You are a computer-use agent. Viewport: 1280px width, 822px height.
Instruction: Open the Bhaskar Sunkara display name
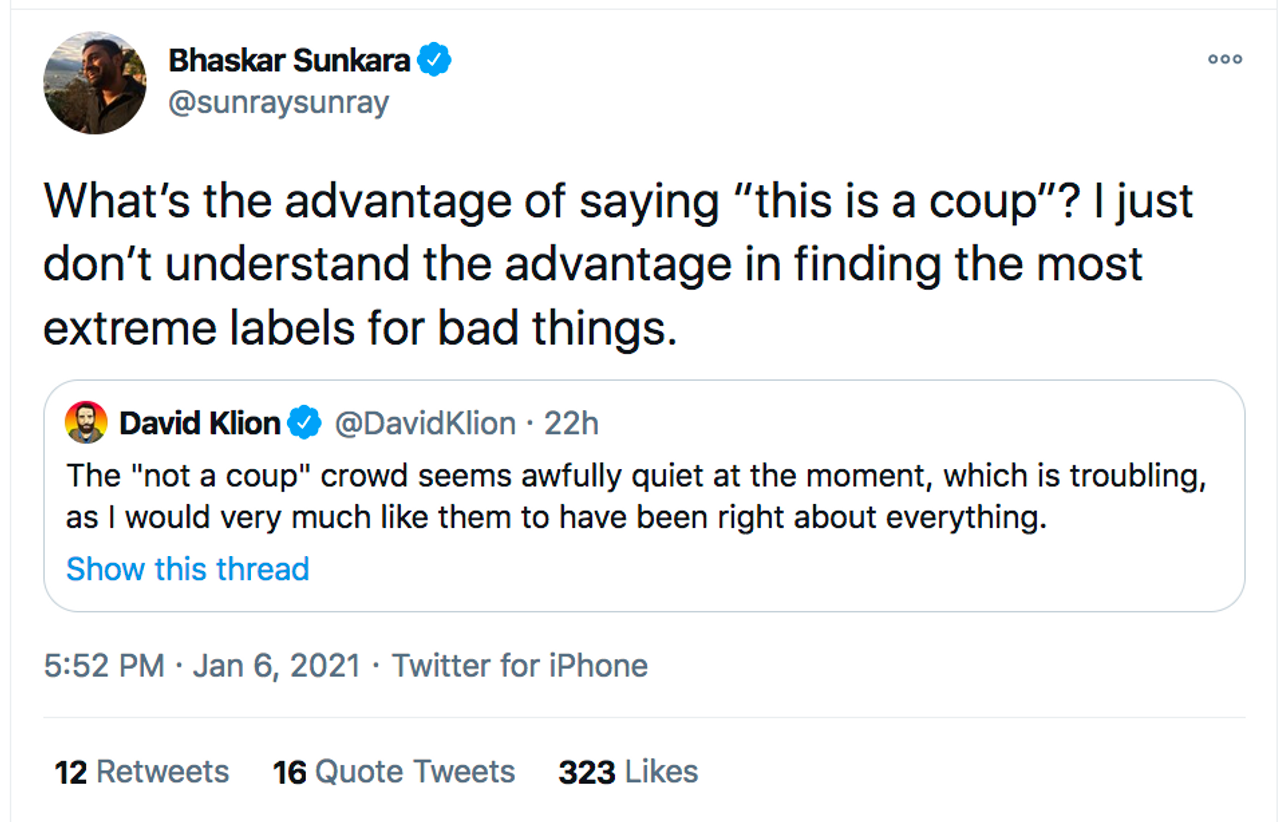tap(289, 60)
